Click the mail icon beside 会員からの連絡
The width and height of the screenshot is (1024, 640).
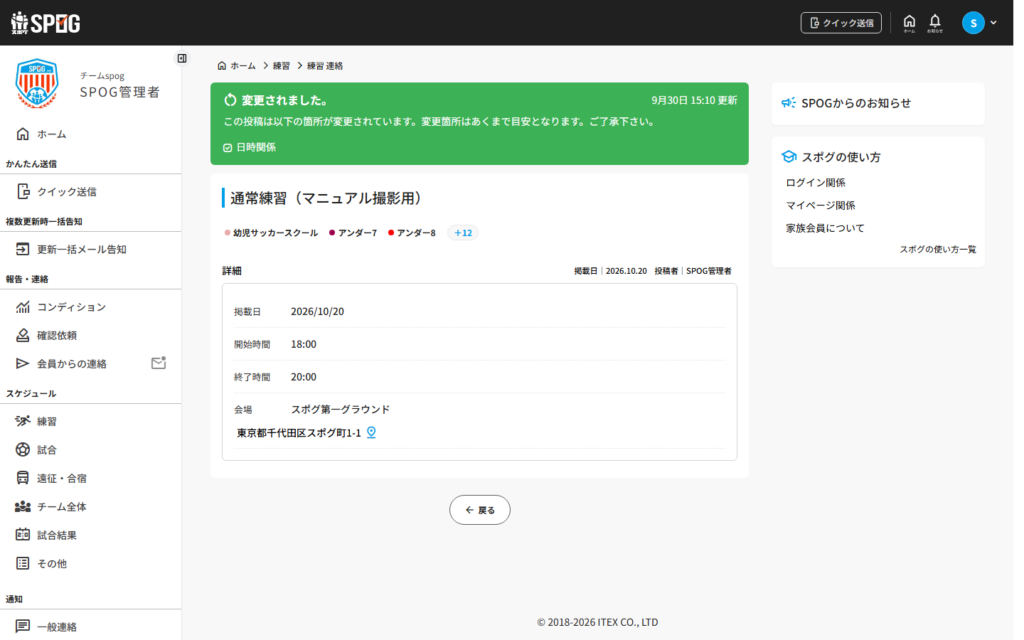tap(159, 362)
